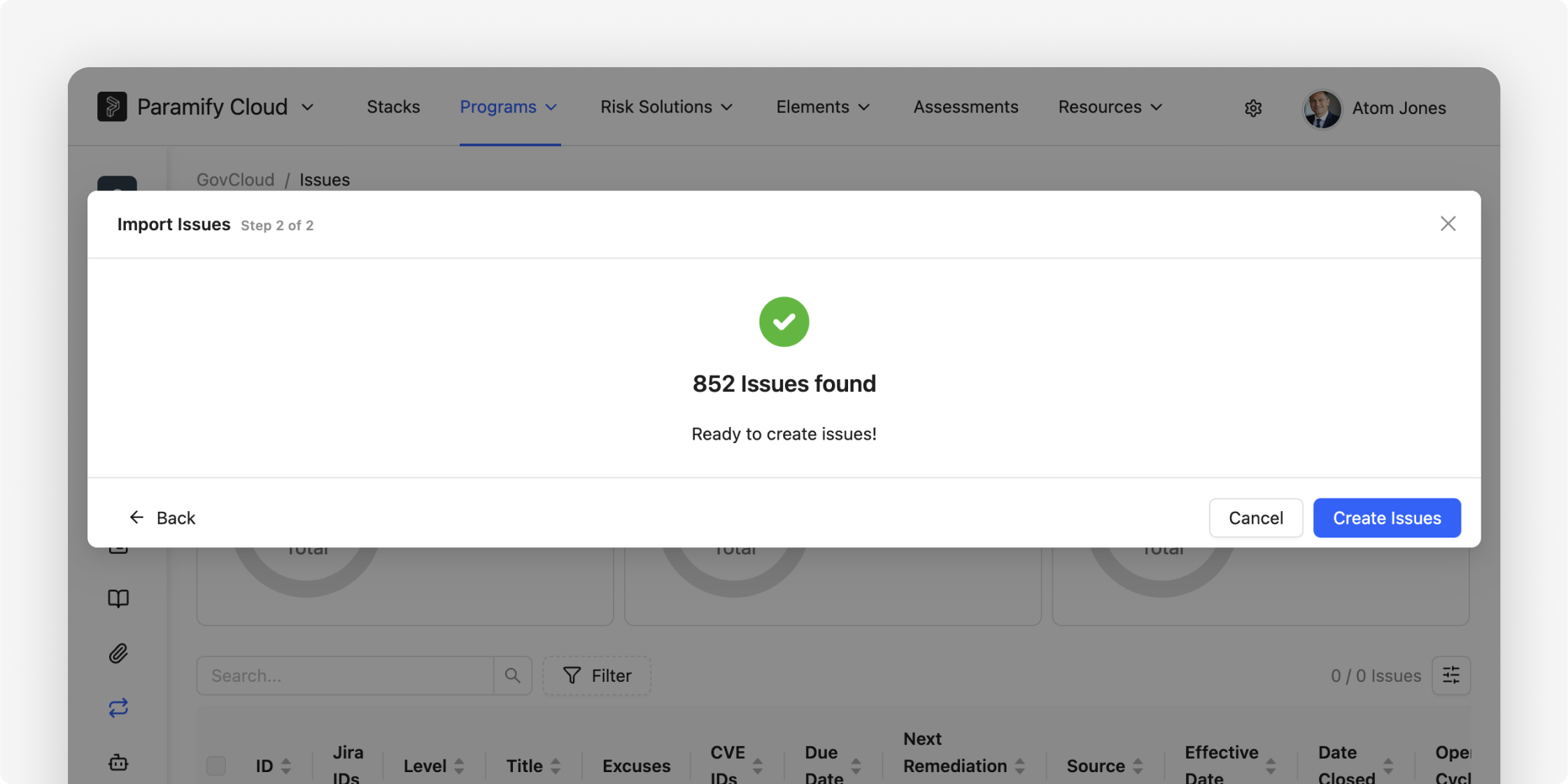Open the paperclip attachments sidebar icon
This screenshot has width=1568, height=784.
tap(118, 653)
